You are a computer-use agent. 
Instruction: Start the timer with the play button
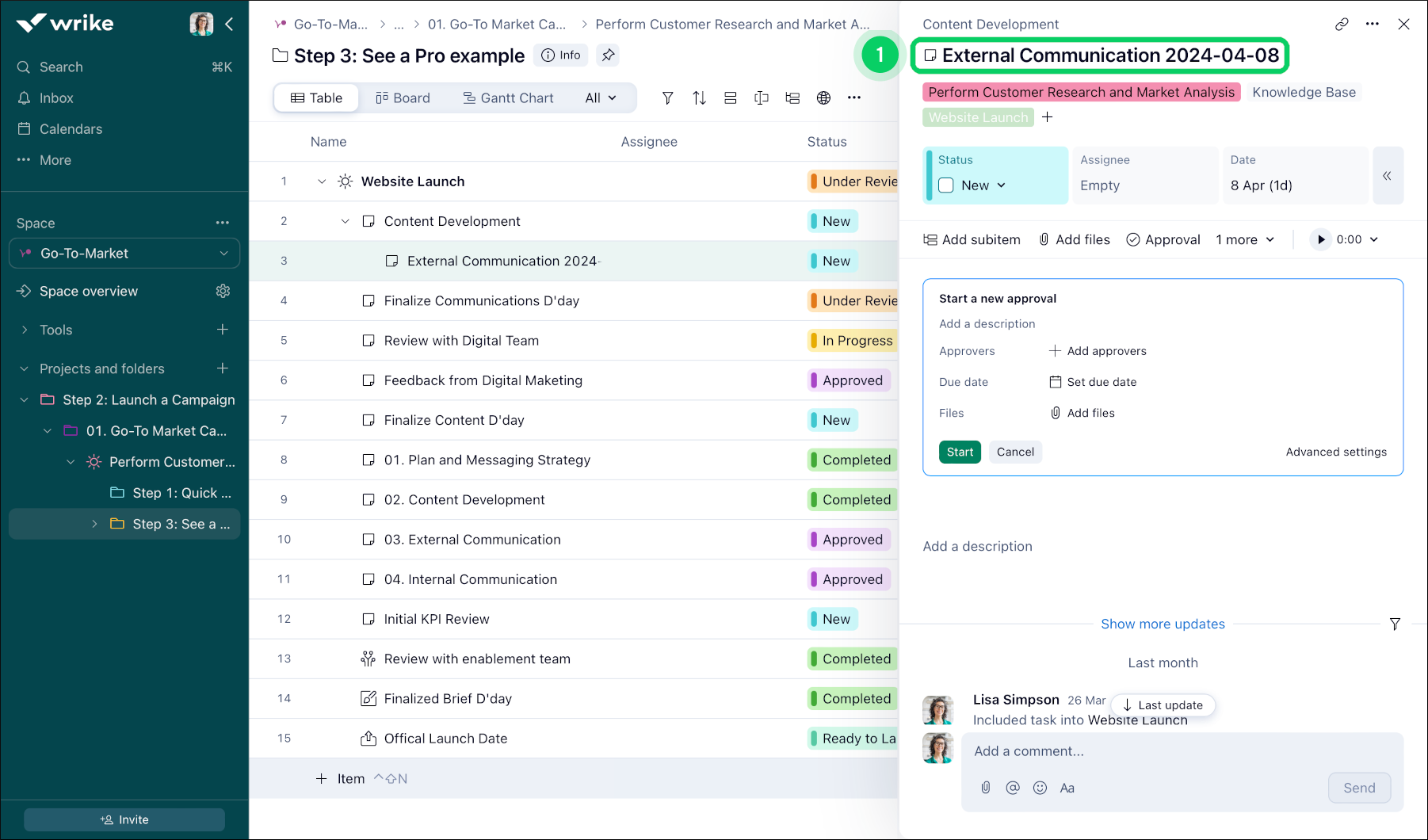tap(1319, 239)
